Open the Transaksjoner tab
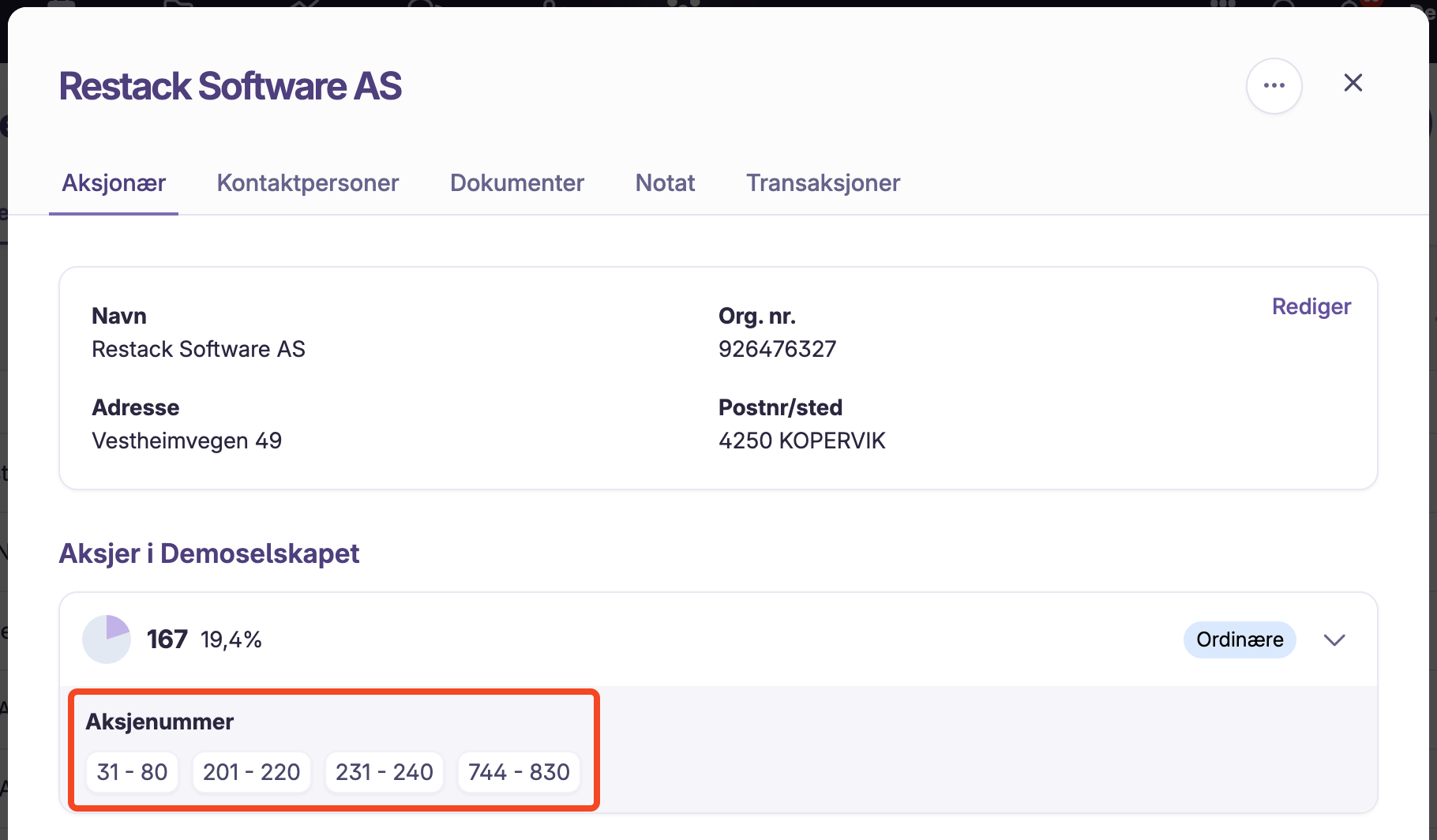 point(823,183)
